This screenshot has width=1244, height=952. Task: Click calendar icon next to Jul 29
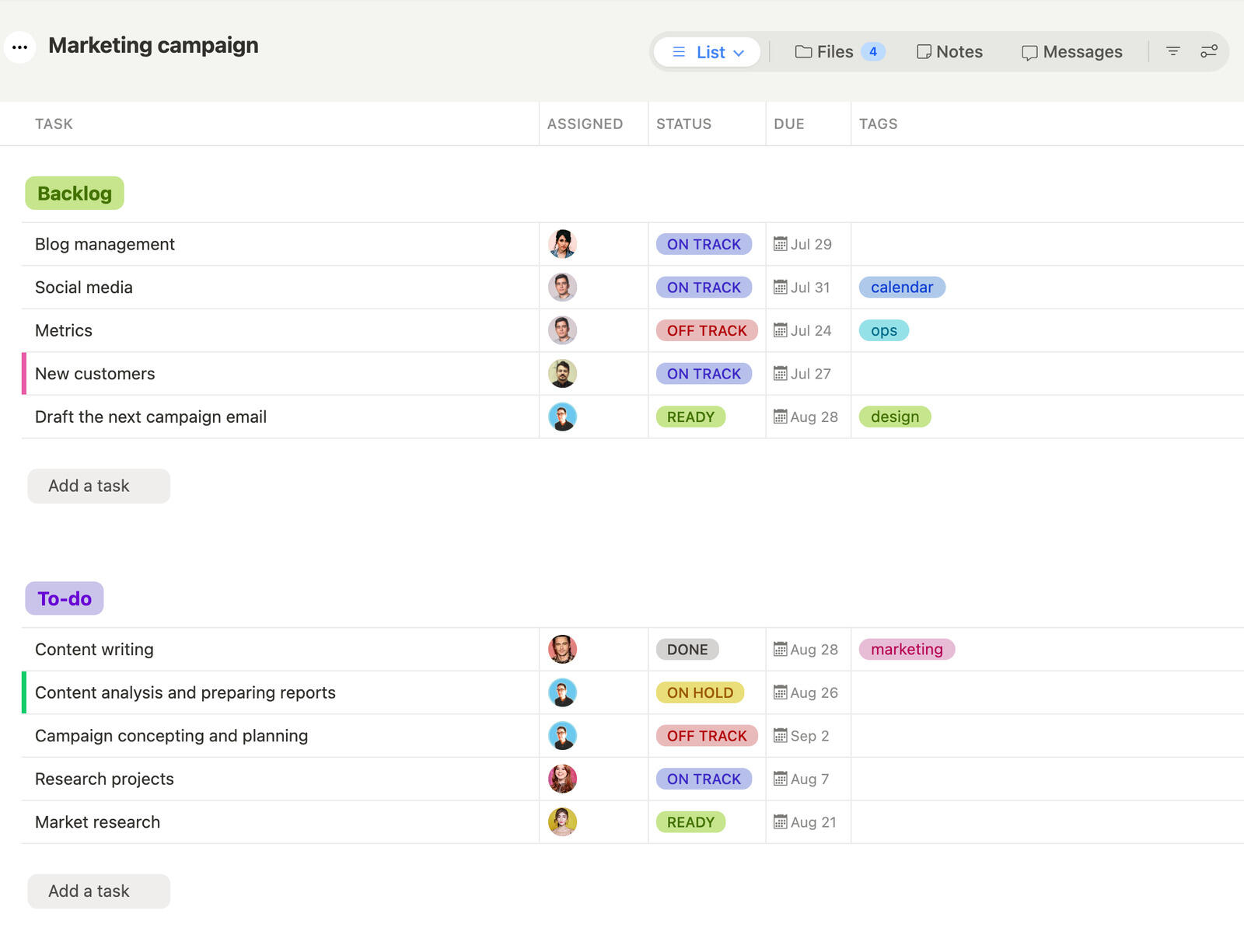click(780, 244)
